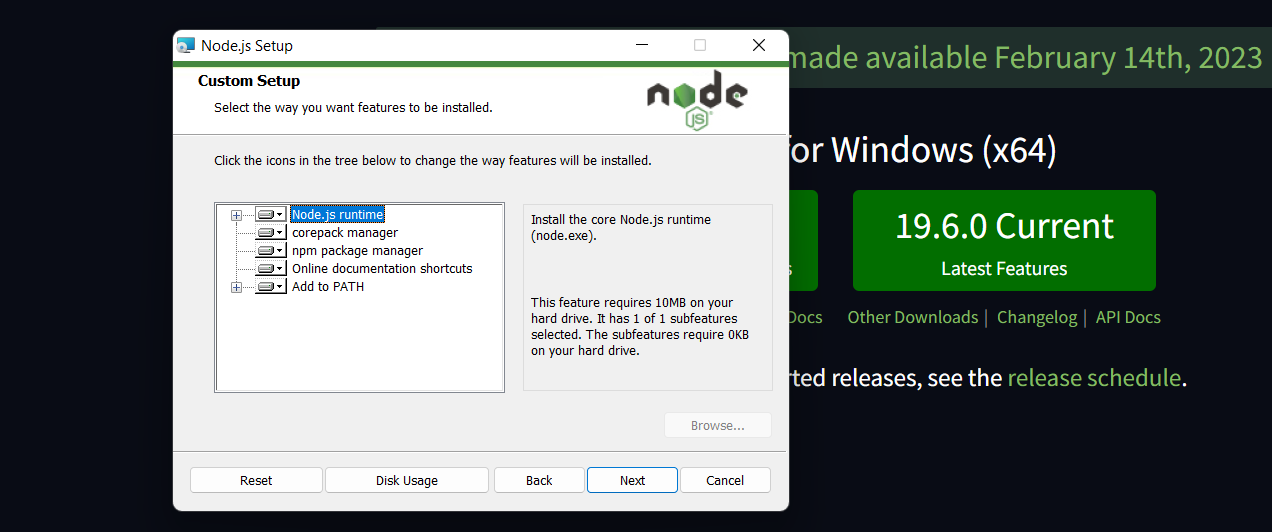Open Disk Usage information

pos(407,480)
